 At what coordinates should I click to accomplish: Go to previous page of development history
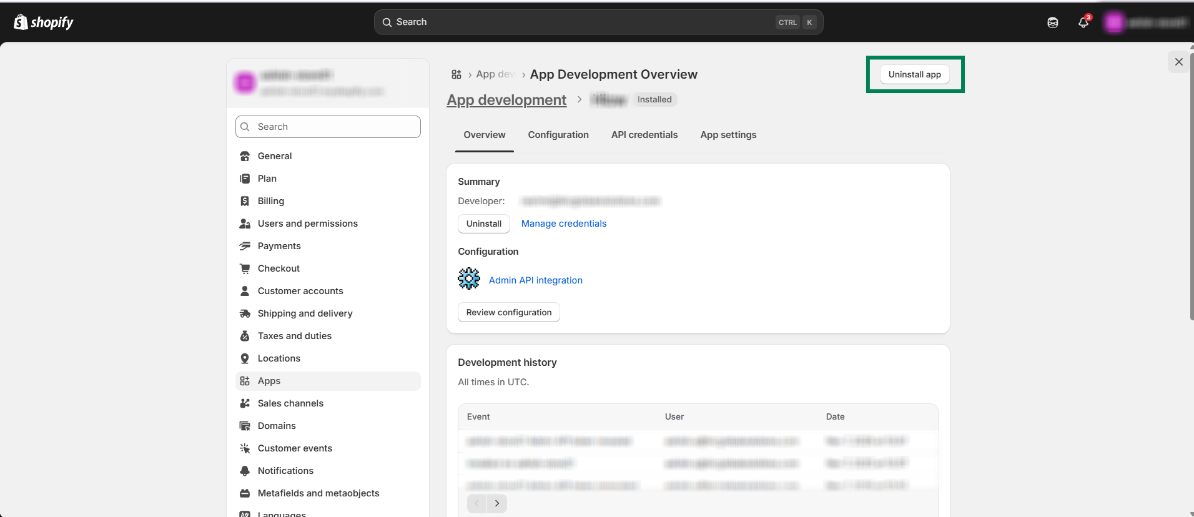click(477, 503)
